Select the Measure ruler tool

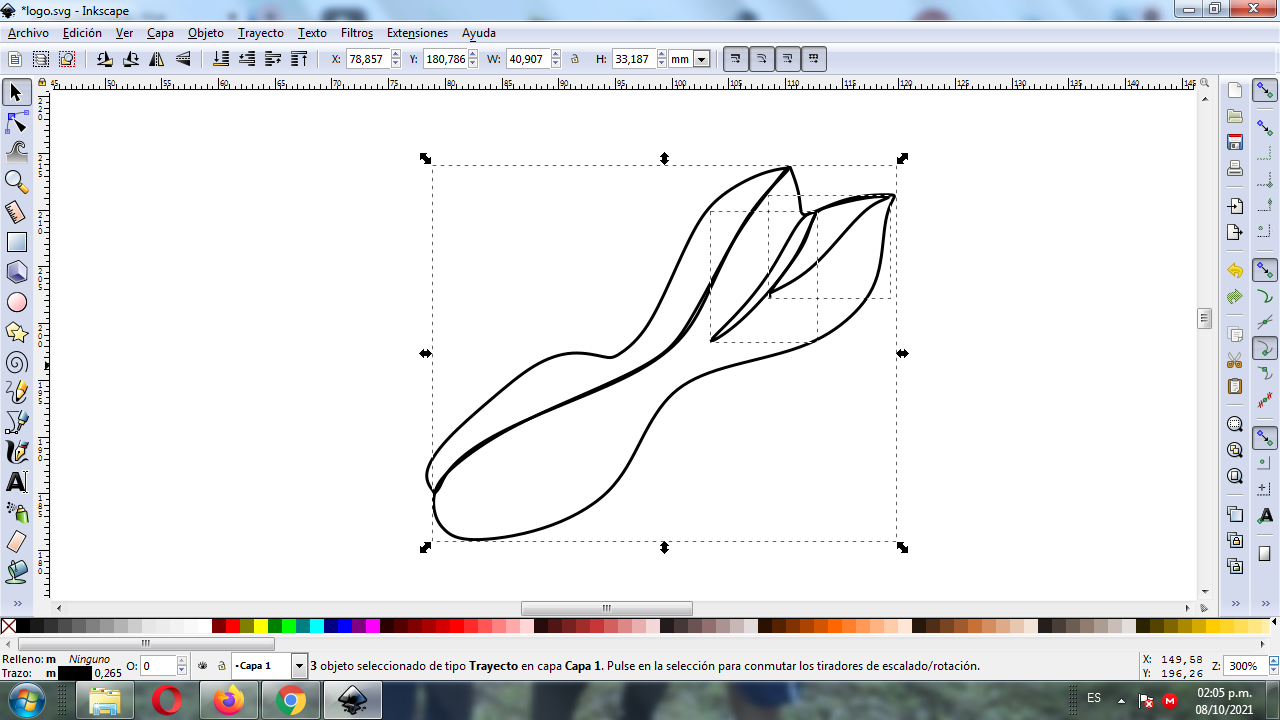(x=16, y=212)
